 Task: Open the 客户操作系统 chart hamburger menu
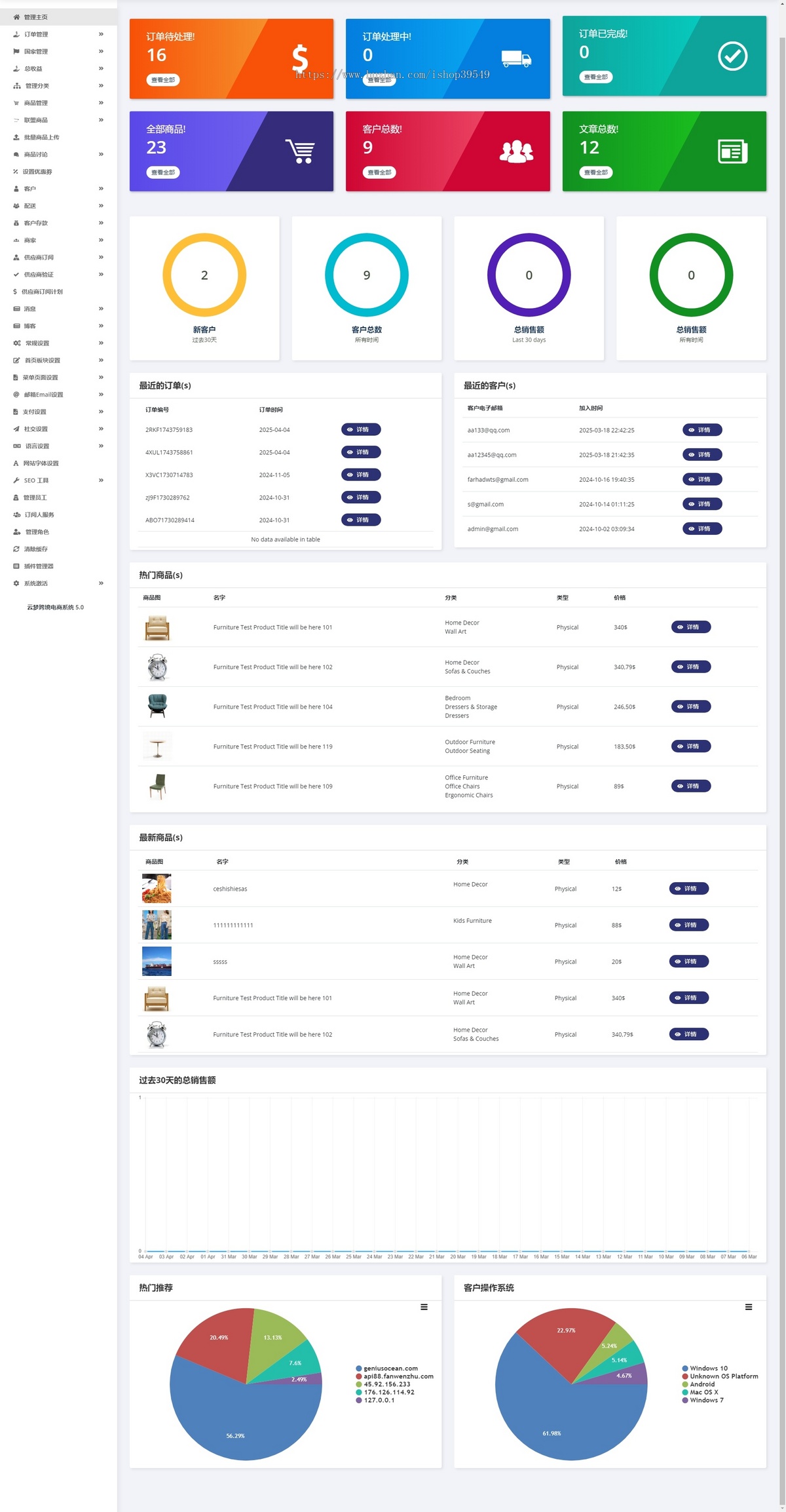pos(749,1307)
